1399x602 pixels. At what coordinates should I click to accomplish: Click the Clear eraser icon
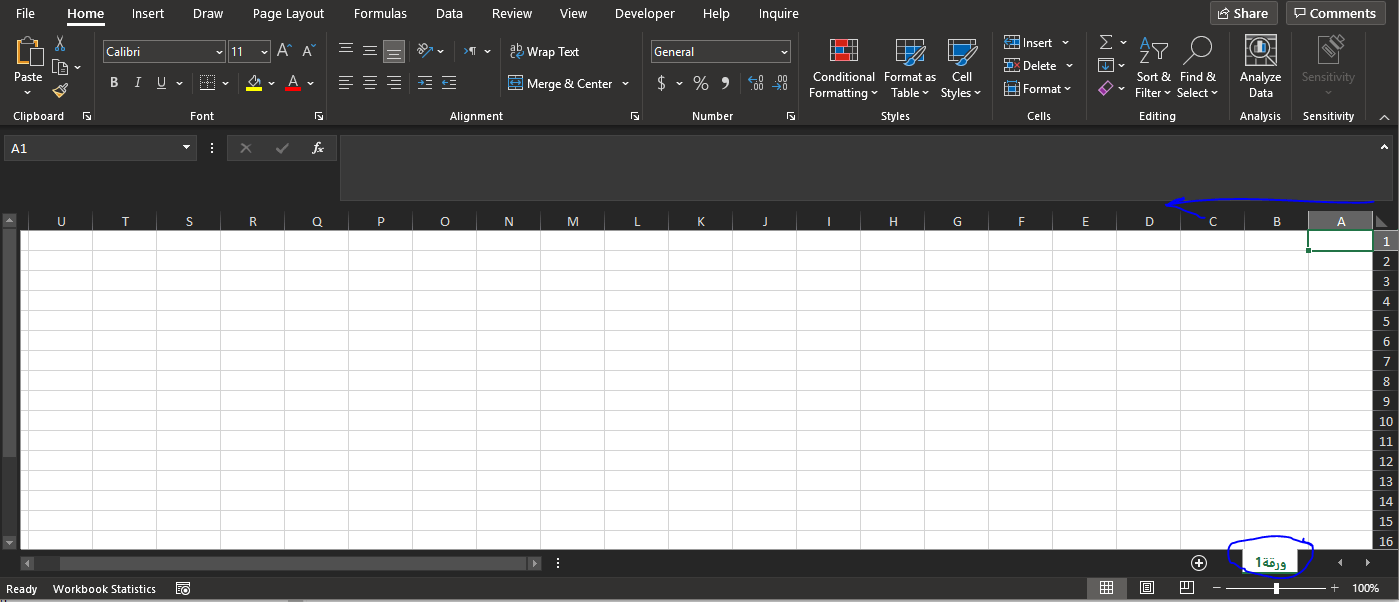(x=1106, y=89)
